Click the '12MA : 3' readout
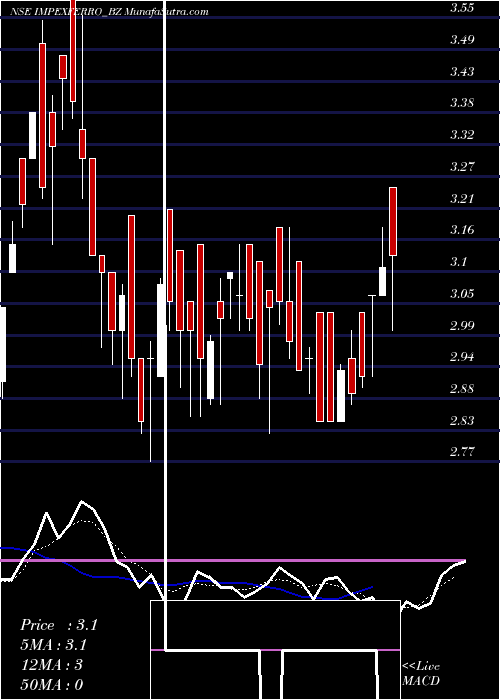 click(x=51, y=665)
